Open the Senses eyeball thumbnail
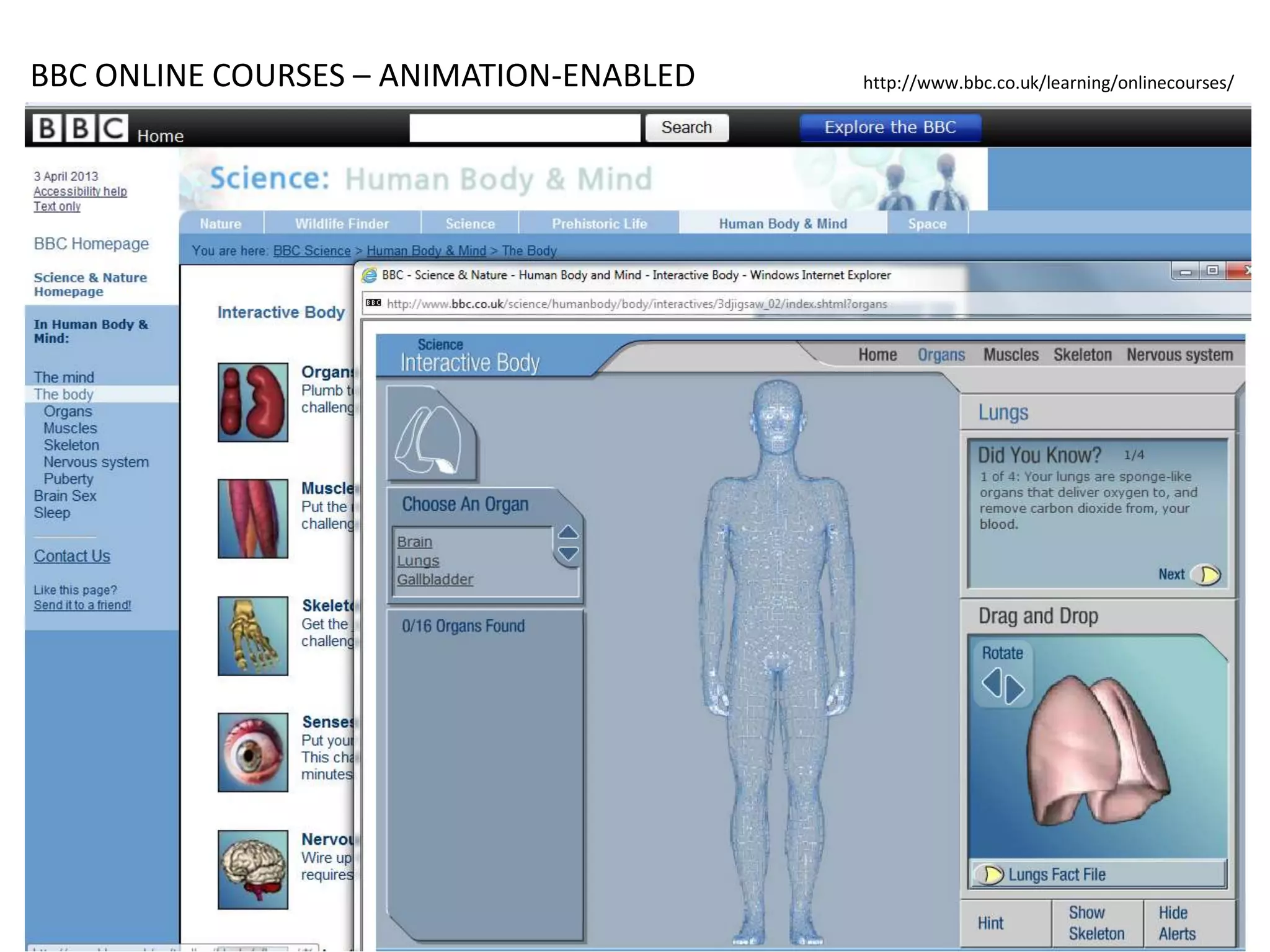 coord(253,752)
